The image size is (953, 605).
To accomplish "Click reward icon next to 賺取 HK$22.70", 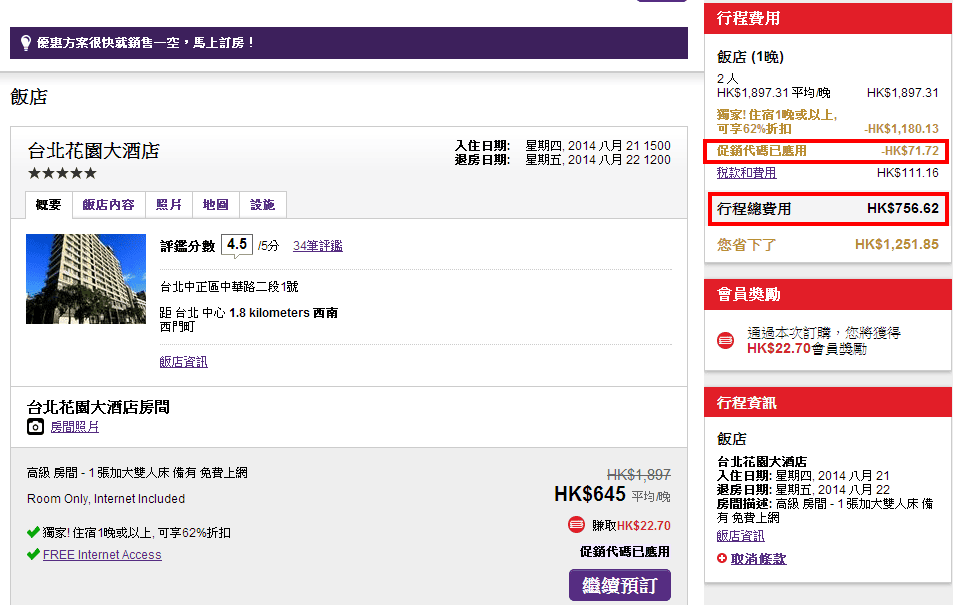I will coord(576,525).
